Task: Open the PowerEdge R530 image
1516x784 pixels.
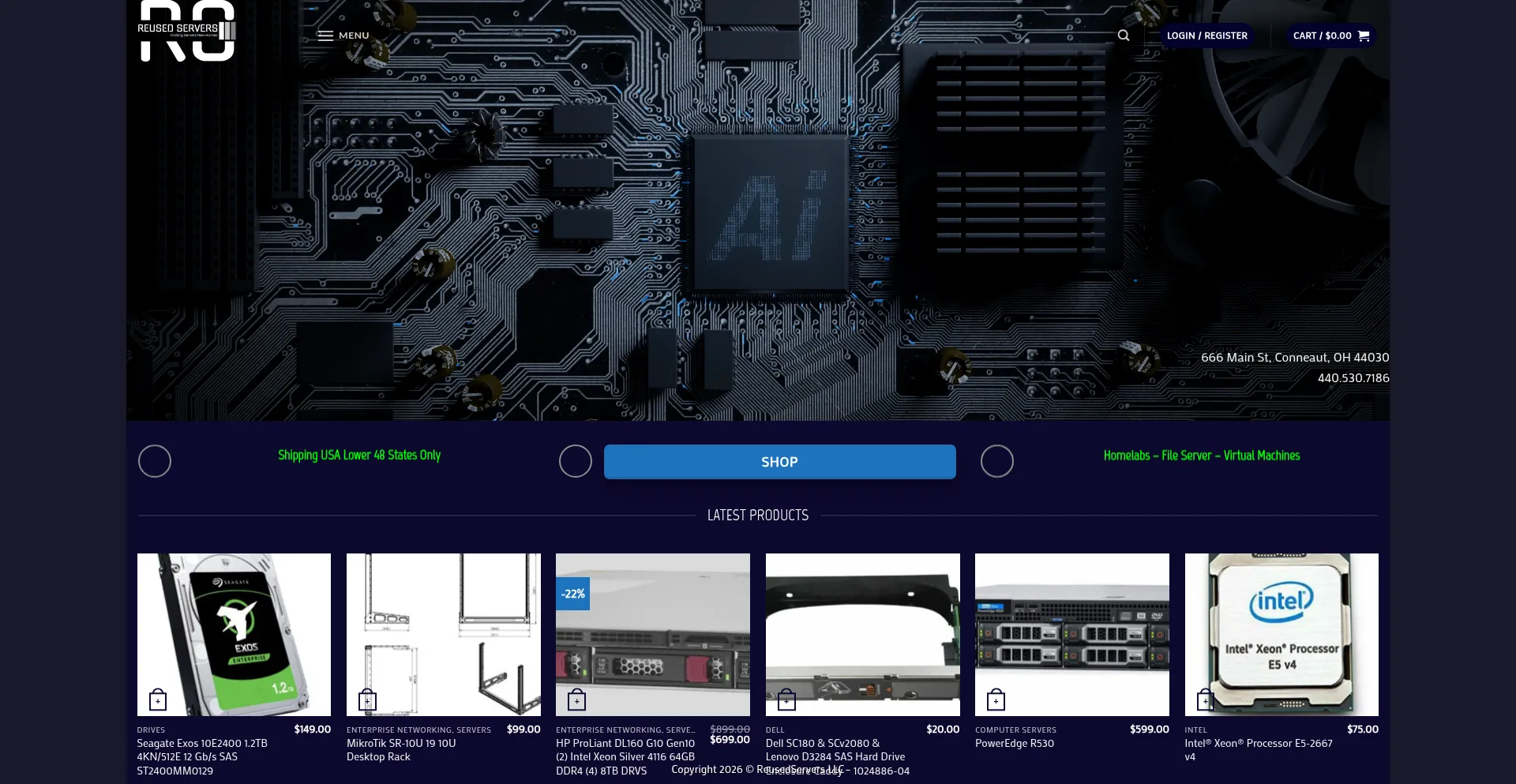Action: coord(1072,634)
